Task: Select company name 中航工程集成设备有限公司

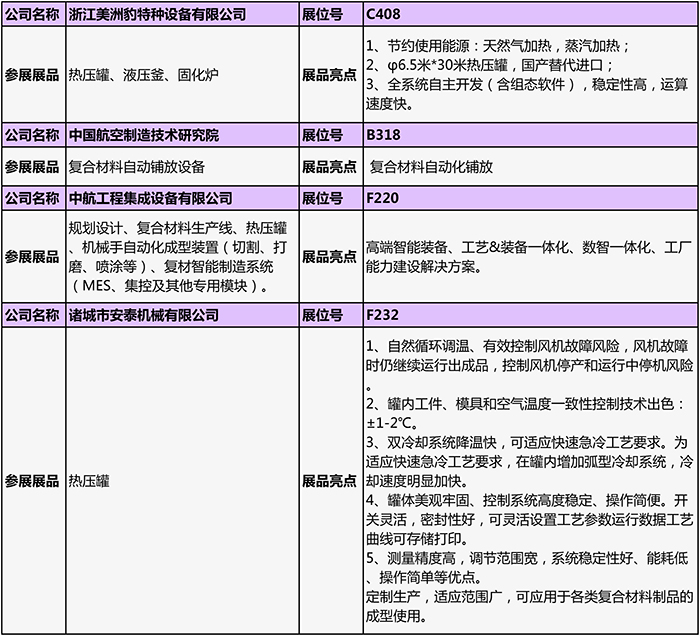Action: [x=150, y=198]
